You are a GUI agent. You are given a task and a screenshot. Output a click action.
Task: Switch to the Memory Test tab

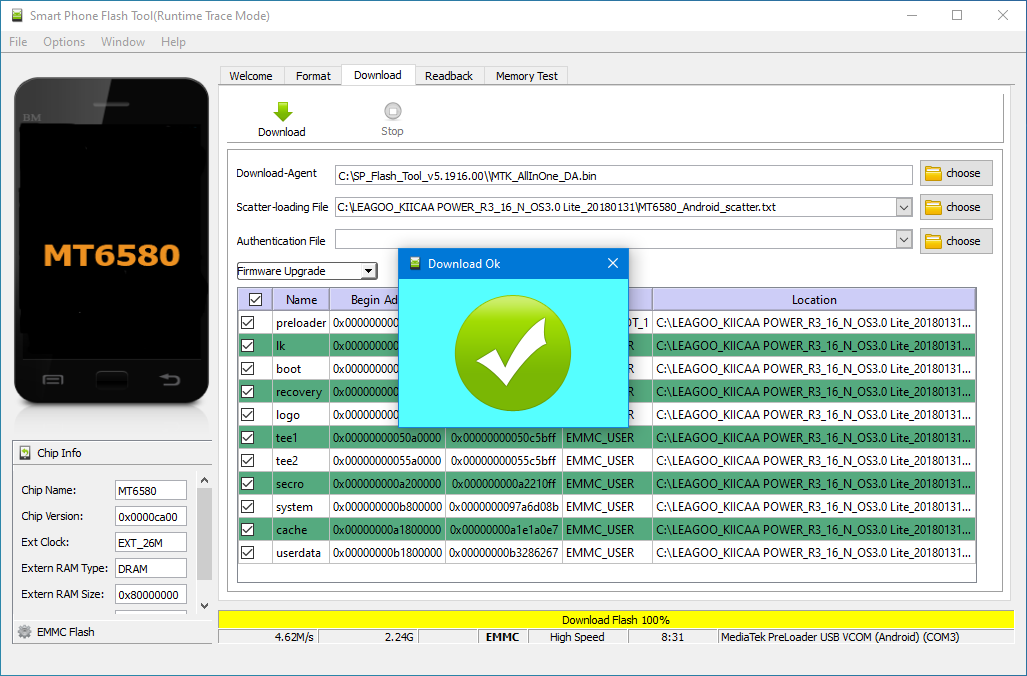point(527,76)
